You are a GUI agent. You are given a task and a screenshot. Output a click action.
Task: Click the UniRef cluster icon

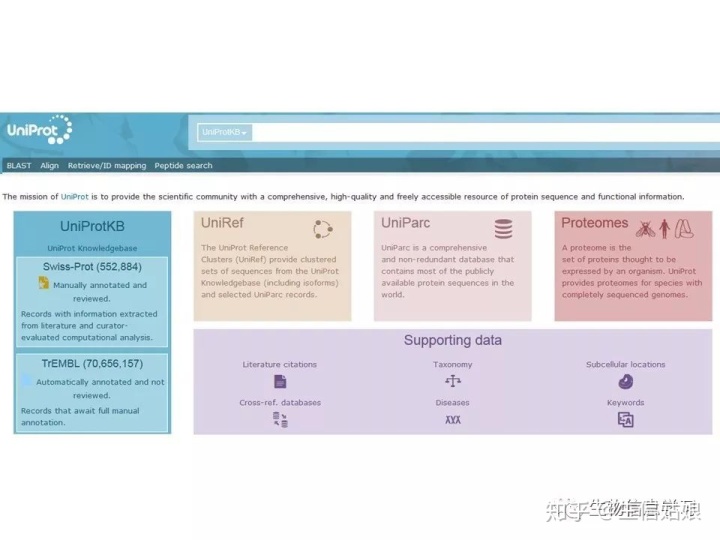(323, 229)
